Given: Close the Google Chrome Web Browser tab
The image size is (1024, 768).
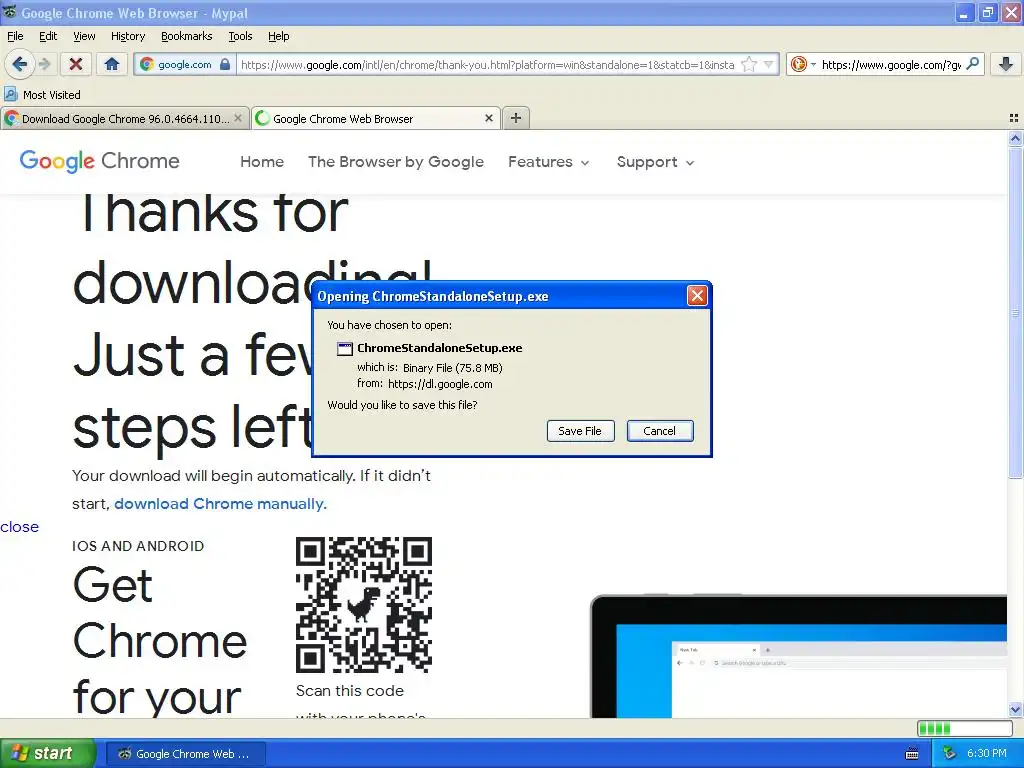Looking at the screenshot, I should coord(488,118).
